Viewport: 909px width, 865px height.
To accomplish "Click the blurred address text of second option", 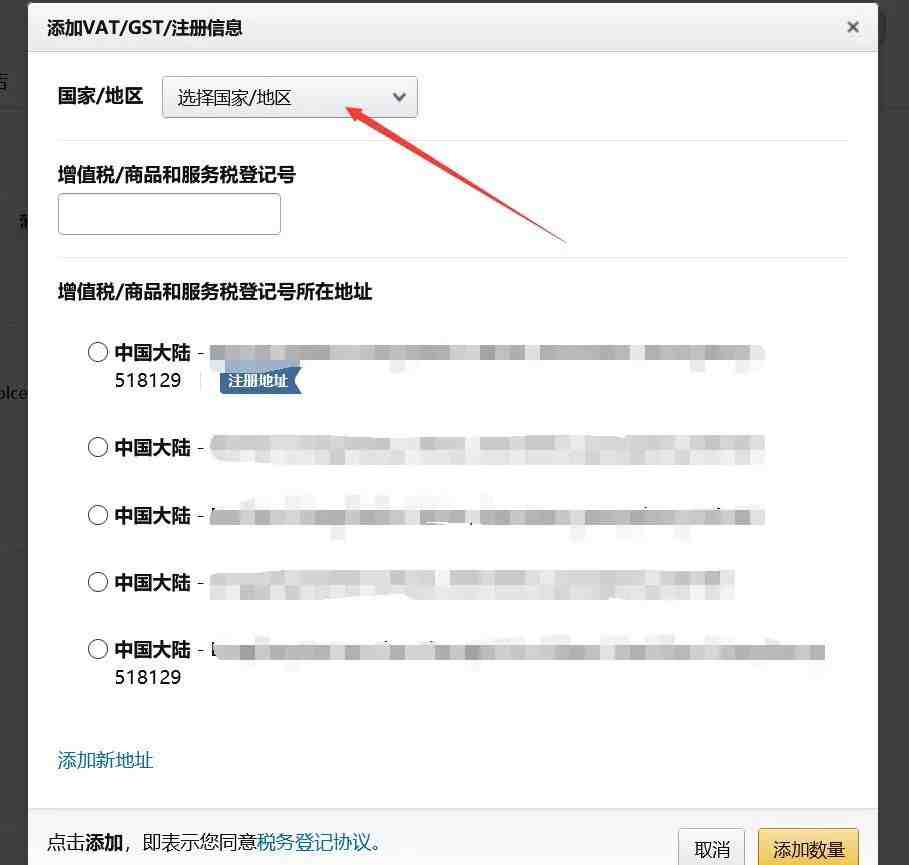I will click(x=487, y=449).
